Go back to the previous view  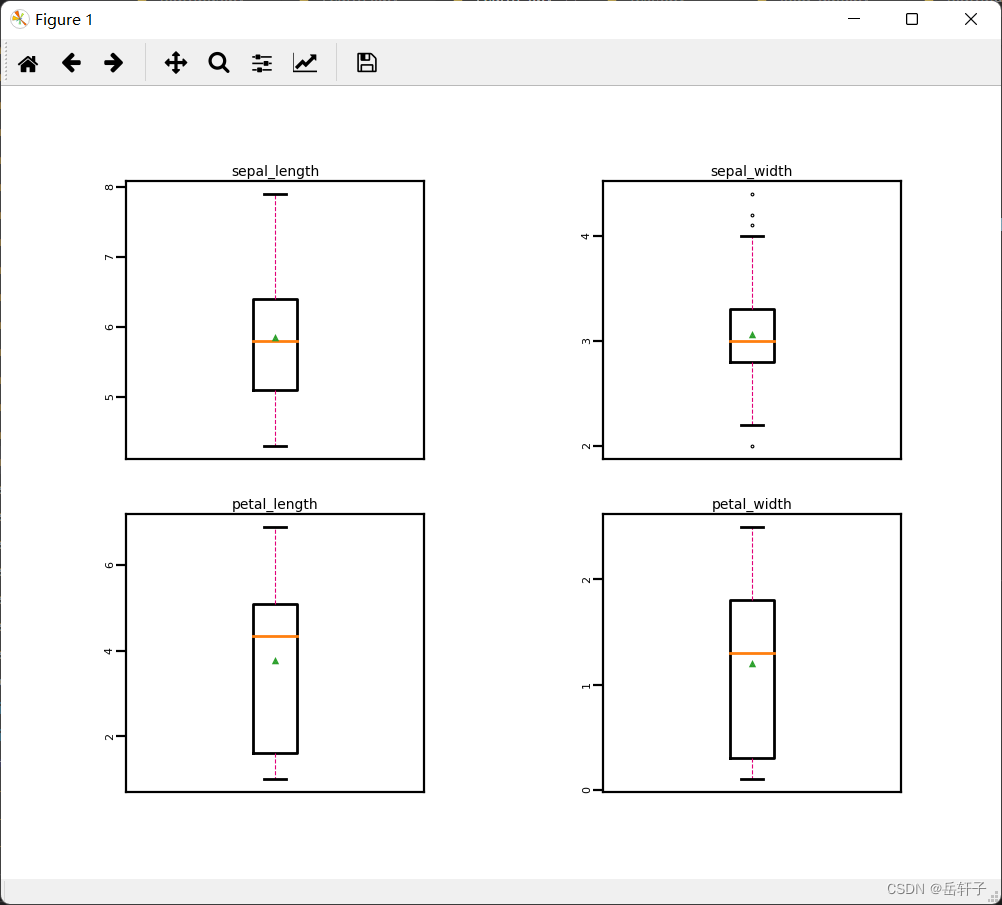[x=71, y=63]
